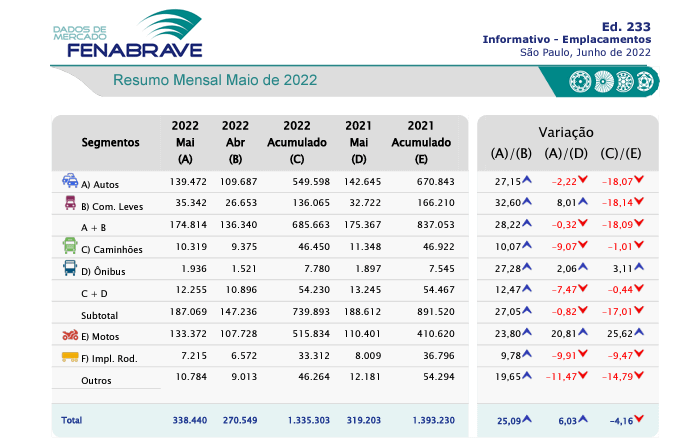Click the Segmentos column header
The width and height of the screenshot is (699, 444).
(110, 142)
